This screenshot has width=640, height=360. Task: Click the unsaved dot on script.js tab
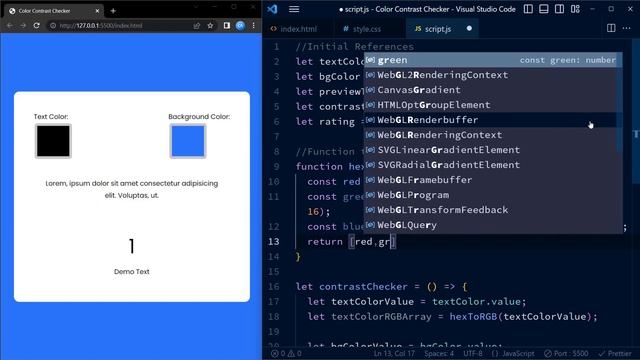click(469, 28)
